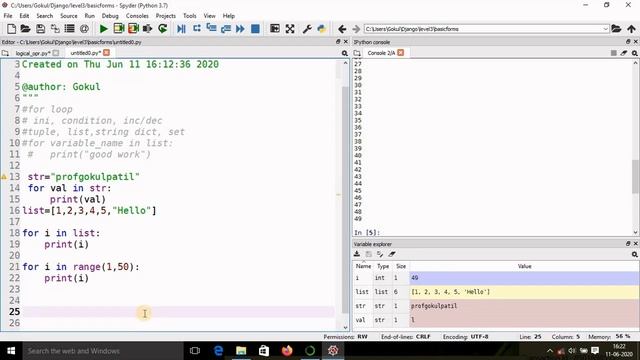Browse for a working directory folder icon
Viewport: 640px width, 360px height.
pos(616,29)
